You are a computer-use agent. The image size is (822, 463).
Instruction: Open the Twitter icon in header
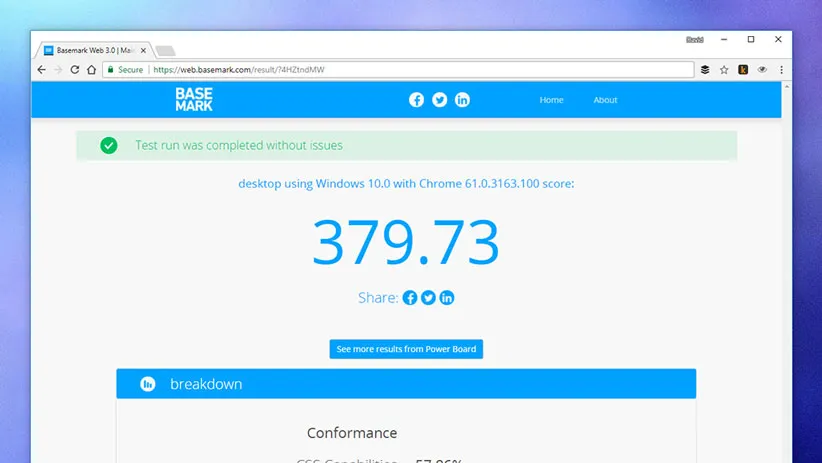[439, 100]
